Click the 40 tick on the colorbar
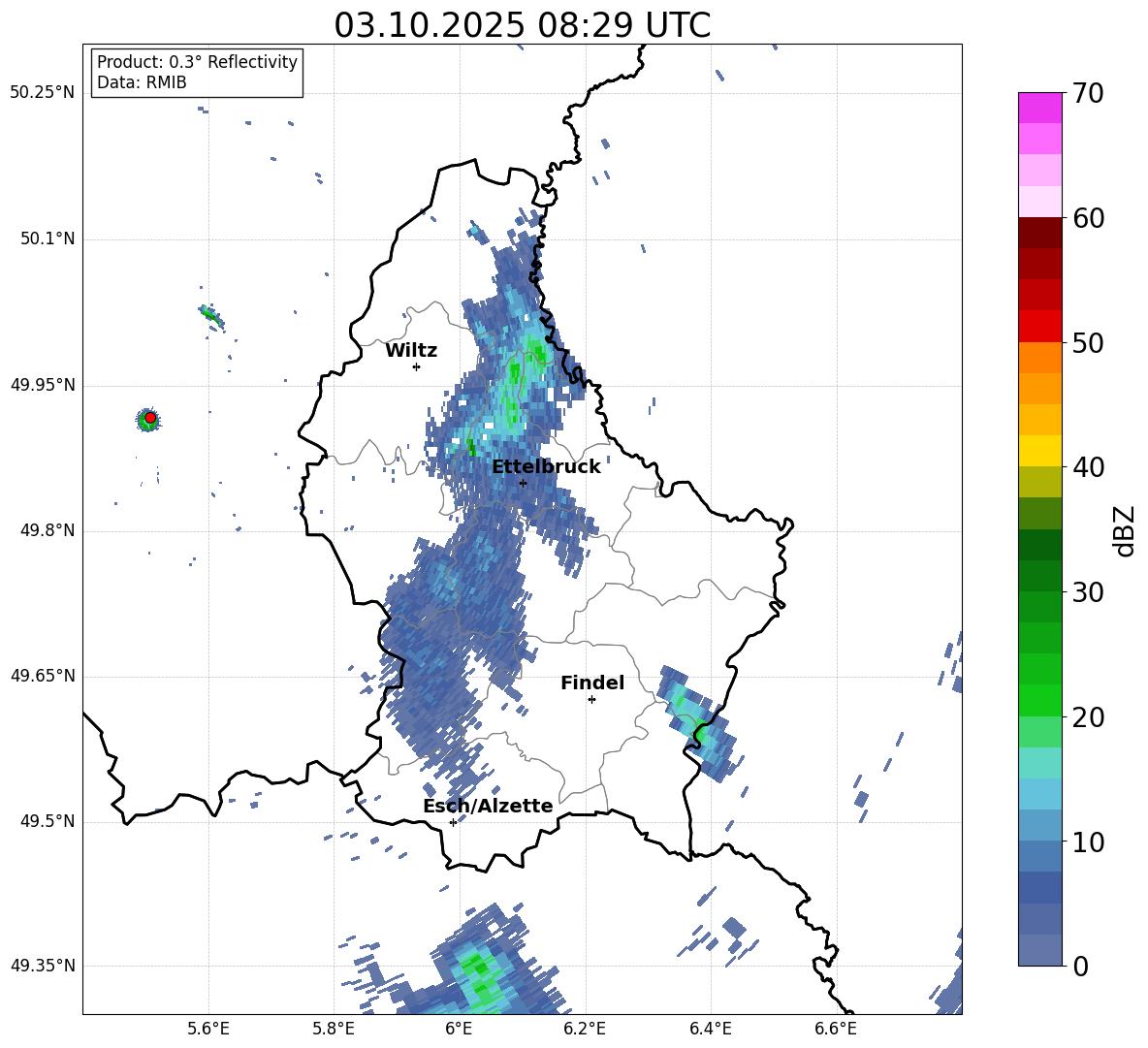This screenshot has width=1148, height=1048. click(x=1087, y=467)
